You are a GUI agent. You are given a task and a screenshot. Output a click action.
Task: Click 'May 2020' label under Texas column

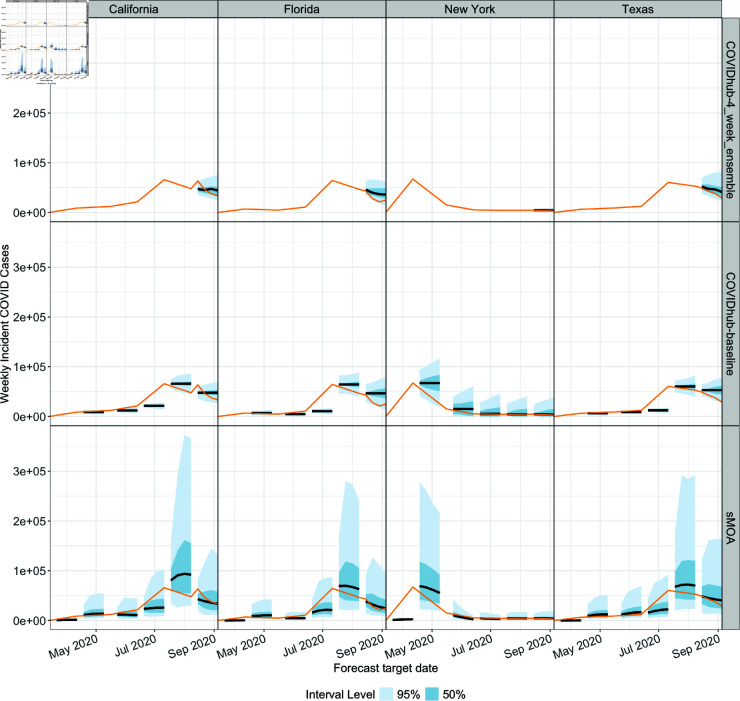578,646
